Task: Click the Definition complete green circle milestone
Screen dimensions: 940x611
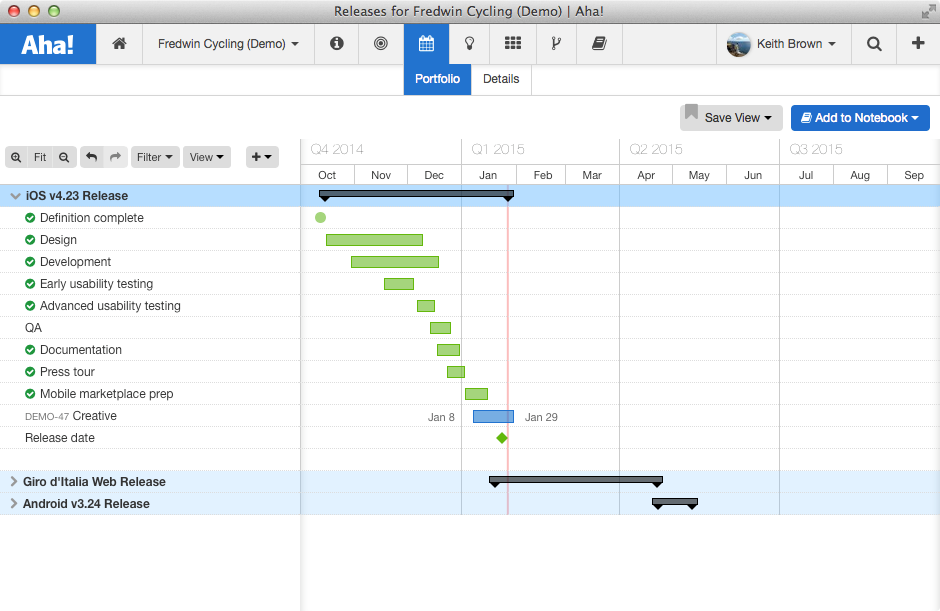Action: (321, 218)
